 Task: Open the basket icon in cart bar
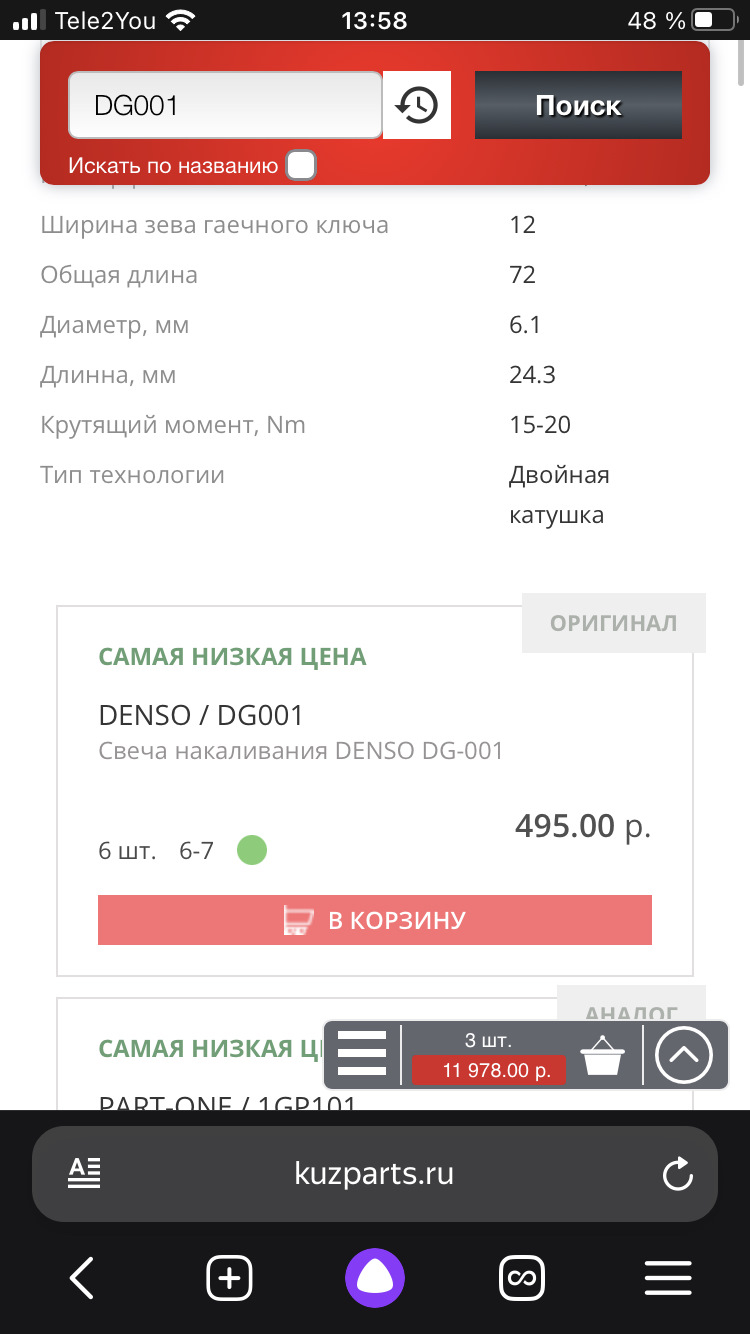603,1055
